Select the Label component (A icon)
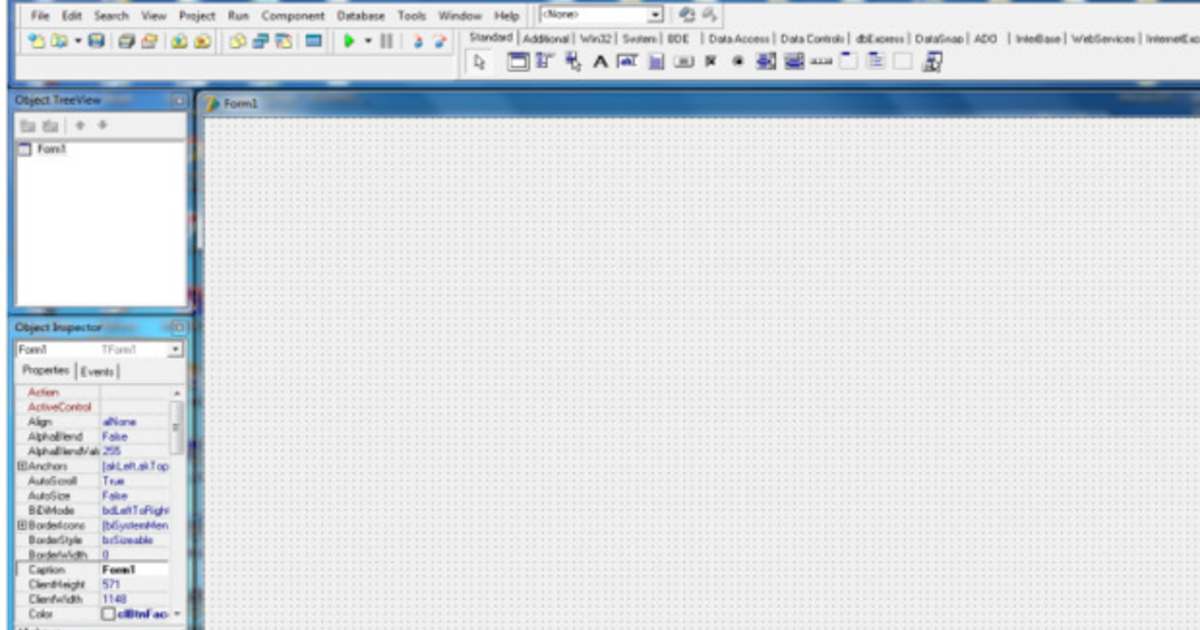1200x630 pixels. pos(600,62)
